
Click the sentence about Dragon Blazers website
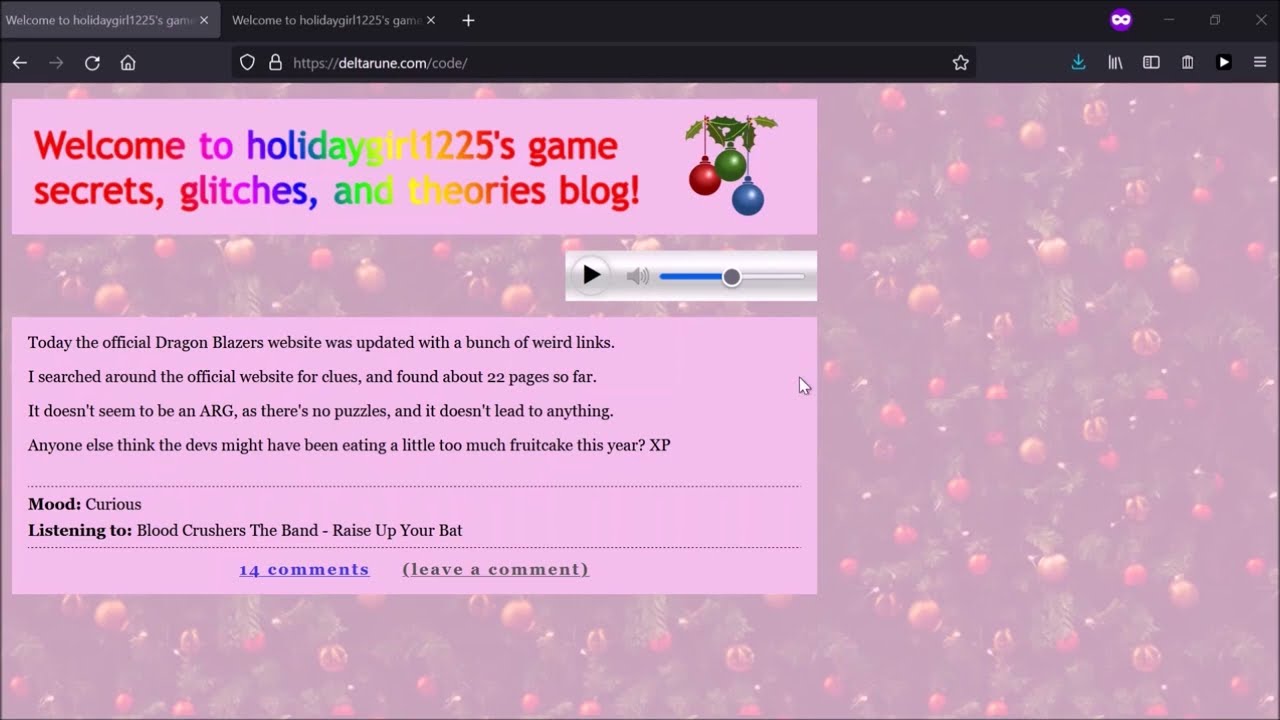[x=321, y=342]
